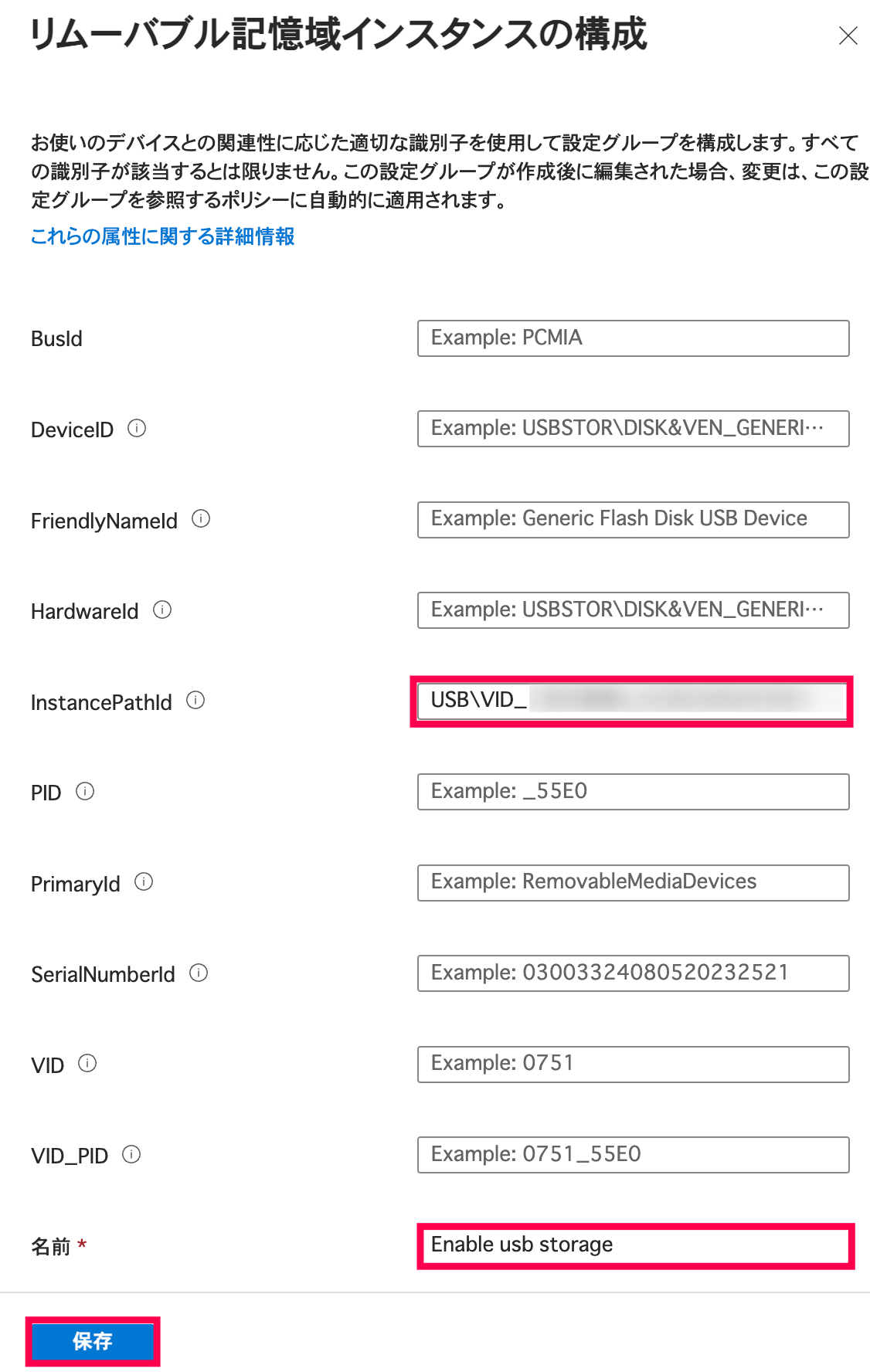Click the VID_PID input field
Image resolution: width=870 pixels, height=1372 pixels.
633,1155
